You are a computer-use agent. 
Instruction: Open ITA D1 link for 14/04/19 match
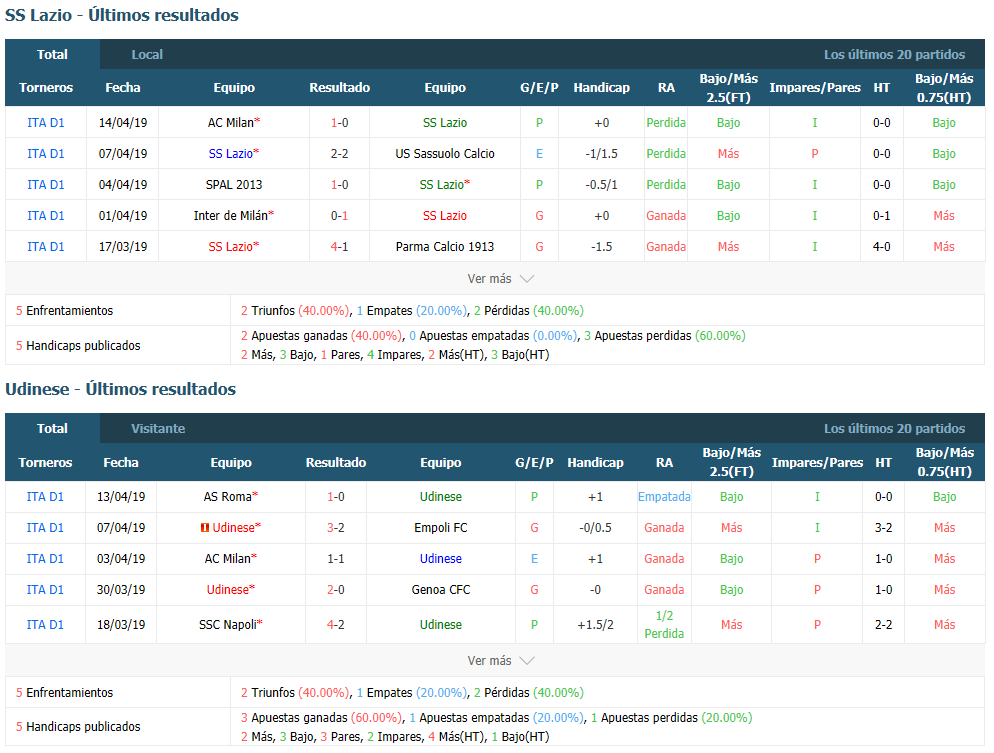[46, 123]
